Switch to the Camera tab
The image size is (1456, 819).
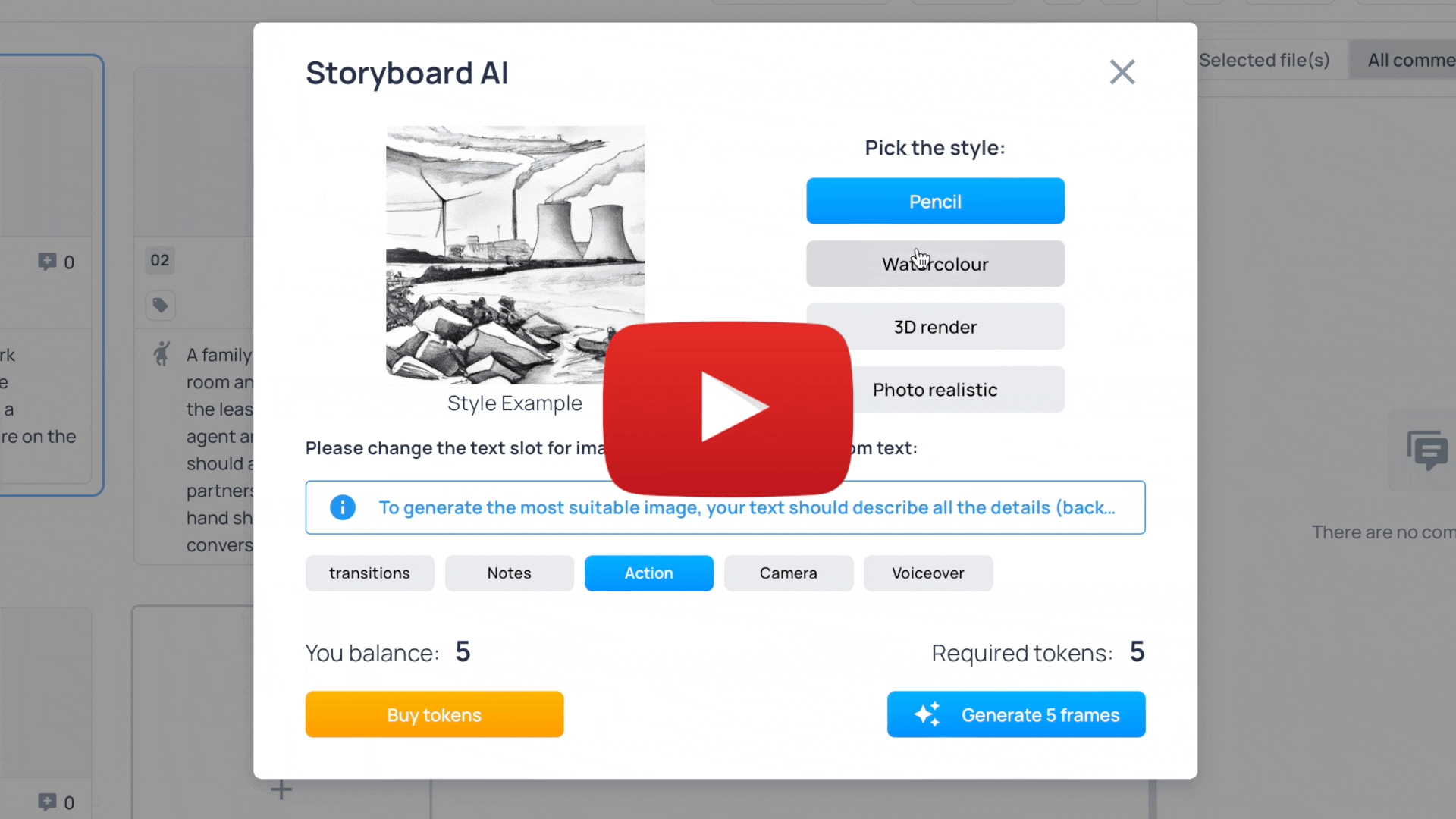pyautogui.click(x=789, y=573)
